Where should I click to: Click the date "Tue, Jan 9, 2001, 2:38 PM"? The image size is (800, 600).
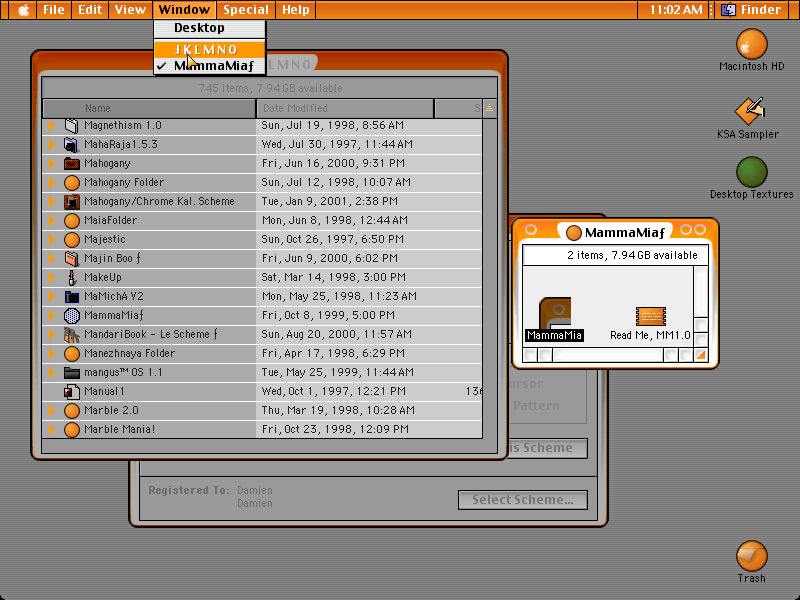coord(330,202)
